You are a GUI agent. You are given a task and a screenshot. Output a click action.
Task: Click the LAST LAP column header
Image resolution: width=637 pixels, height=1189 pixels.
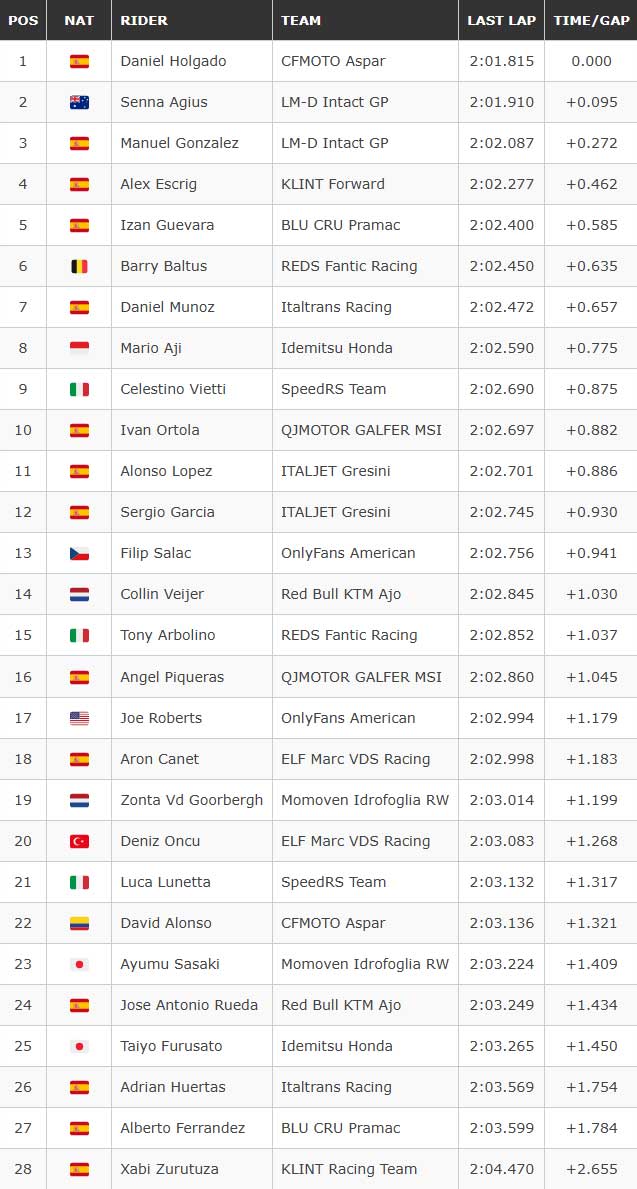tap(501, 20)
